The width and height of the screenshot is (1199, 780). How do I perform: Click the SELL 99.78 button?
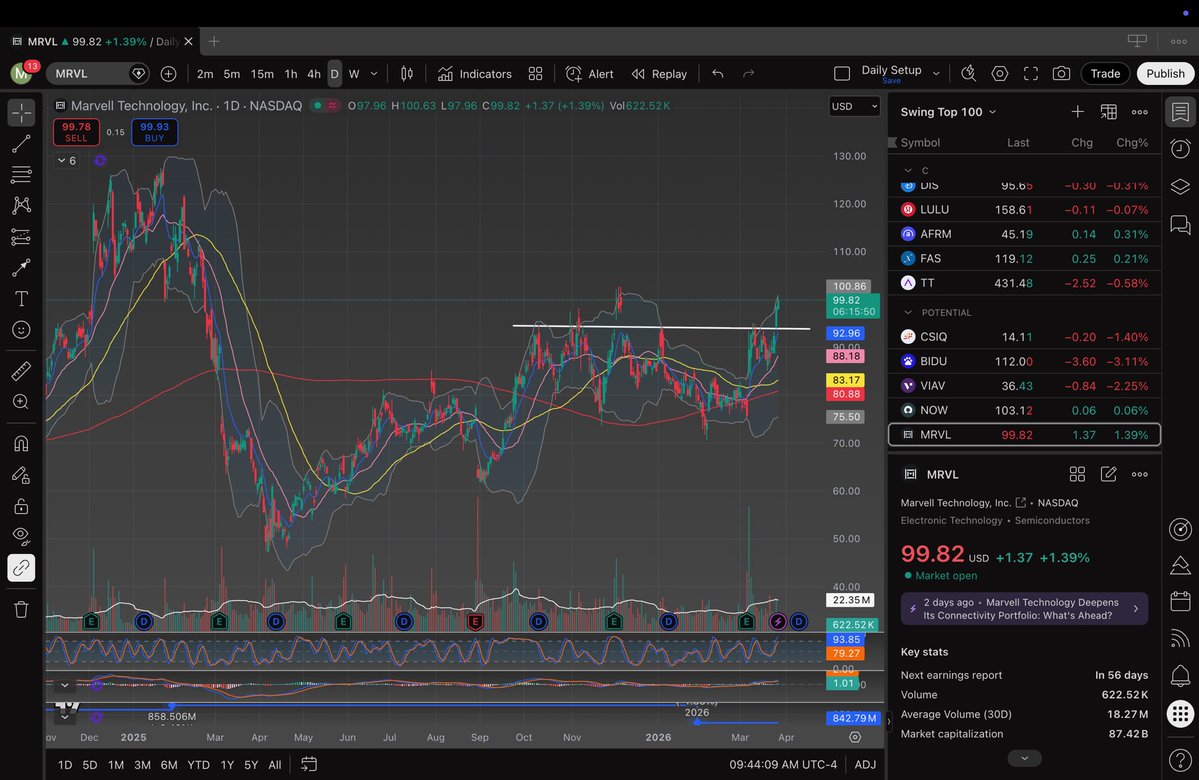[76, 131]
